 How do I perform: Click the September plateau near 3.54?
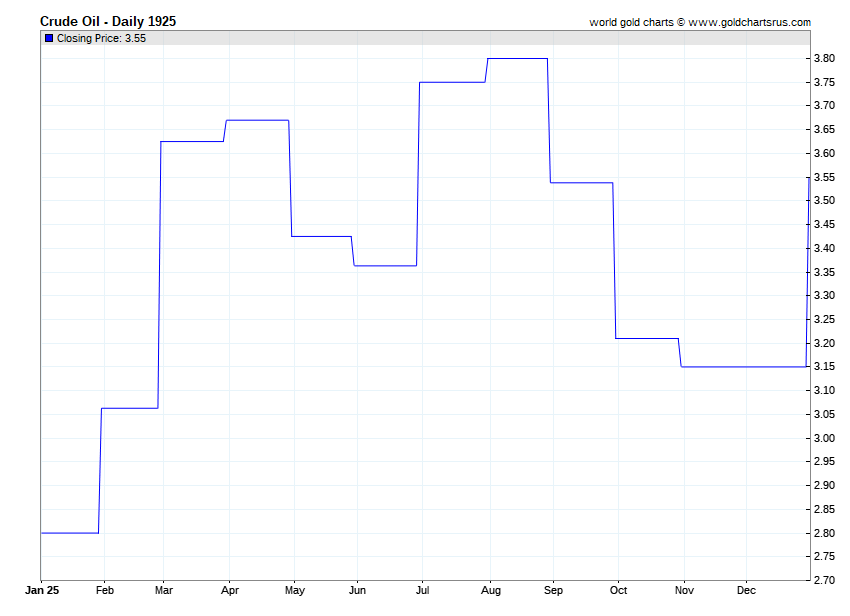point(582,183)
